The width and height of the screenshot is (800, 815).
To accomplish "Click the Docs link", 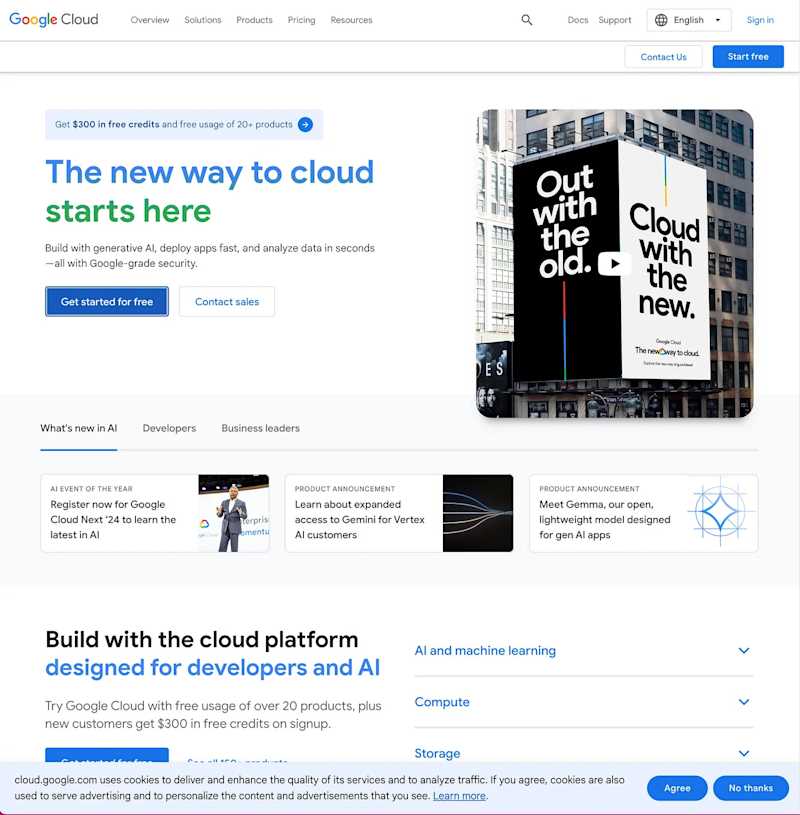I will [578, 20].
